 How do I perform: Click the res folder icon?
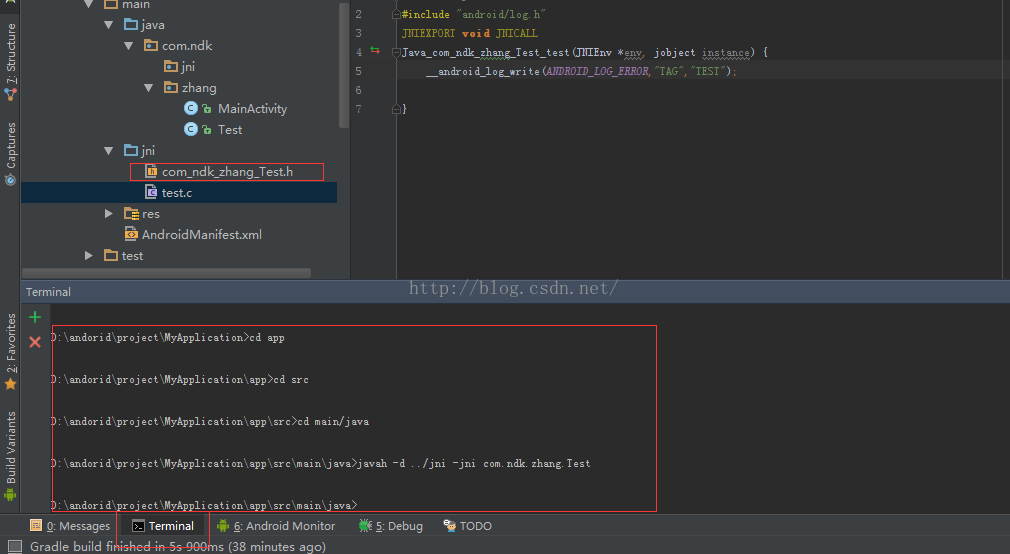click(131, 213)
